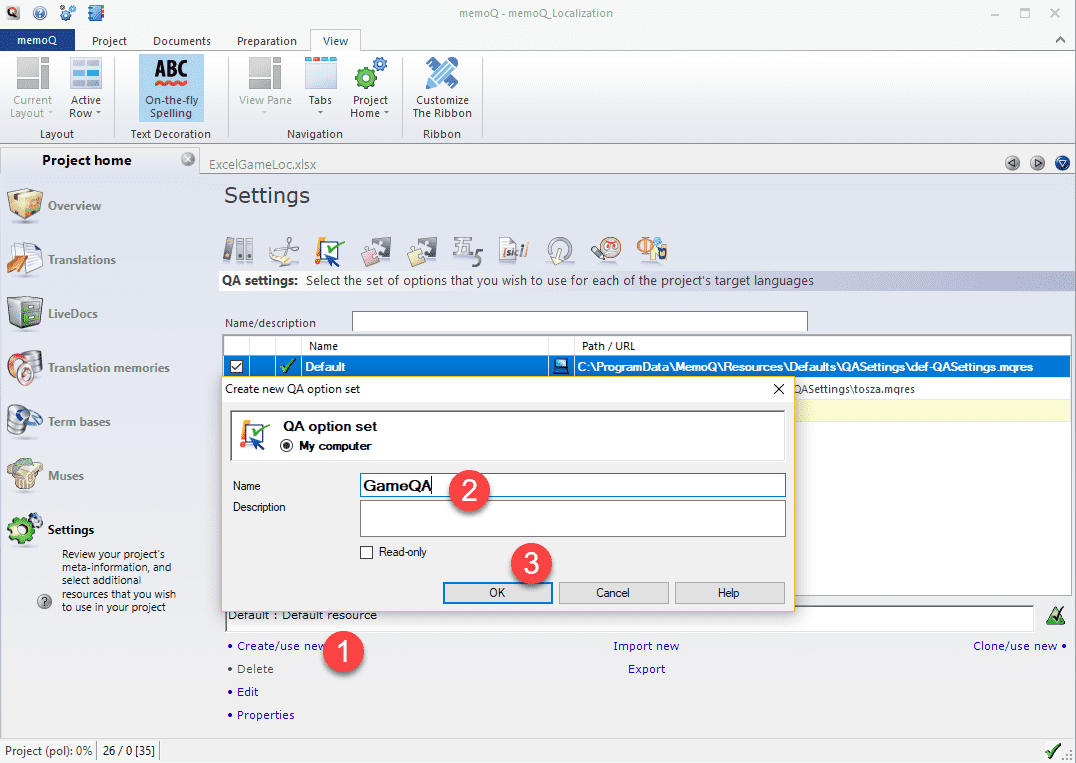
Task: Click the Properties link
Action: tap(266, 715)
